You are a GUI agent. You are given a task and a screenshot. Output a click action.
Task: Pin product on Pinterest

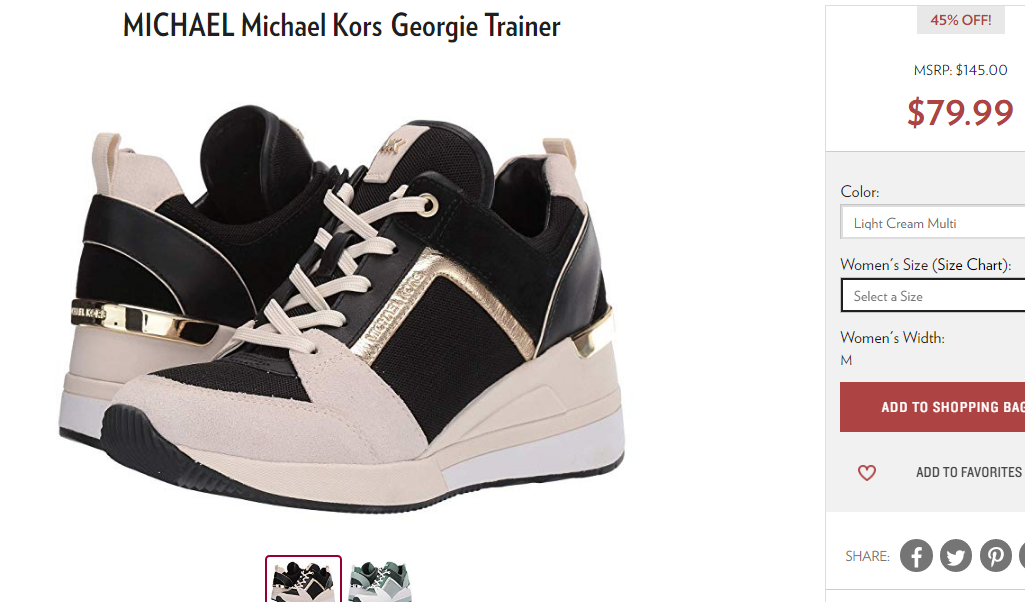coord(996,556)
